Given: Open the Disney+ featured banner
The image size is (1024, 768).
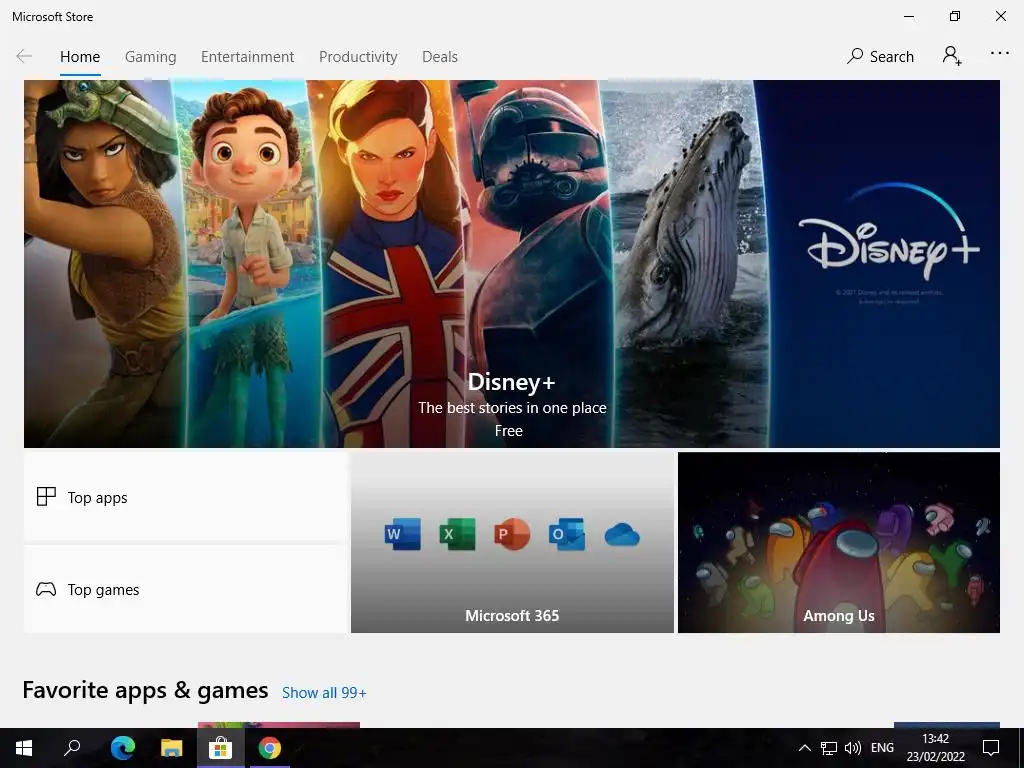Looking at the screenshot, I should (x=511, y=264).
